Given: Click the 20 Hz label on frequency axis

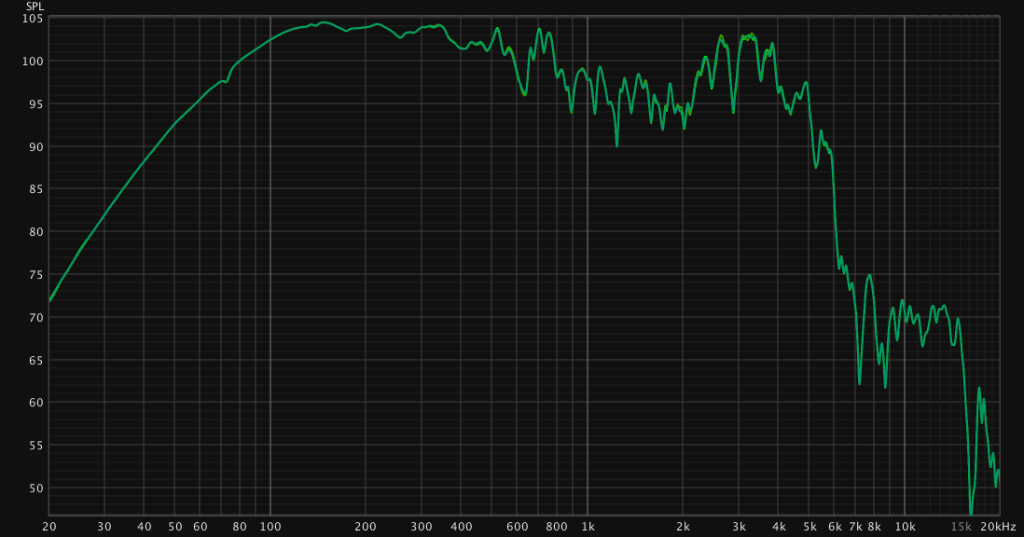Looking at the screenshot, I should coord(50,526).
